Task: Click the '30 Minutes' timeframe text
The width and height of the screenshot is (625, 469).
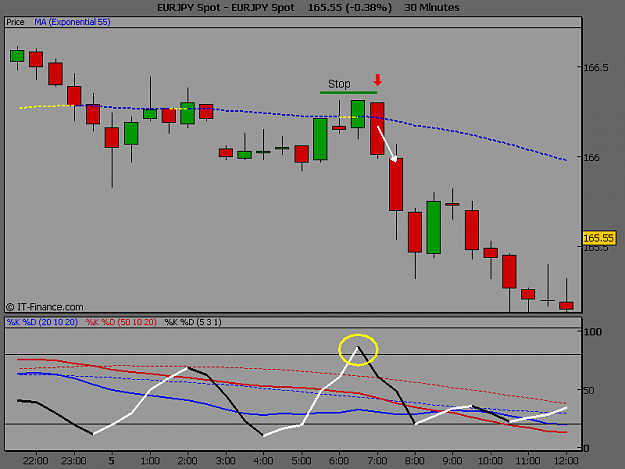Action: pyautogui.click(x=432, y=8)
